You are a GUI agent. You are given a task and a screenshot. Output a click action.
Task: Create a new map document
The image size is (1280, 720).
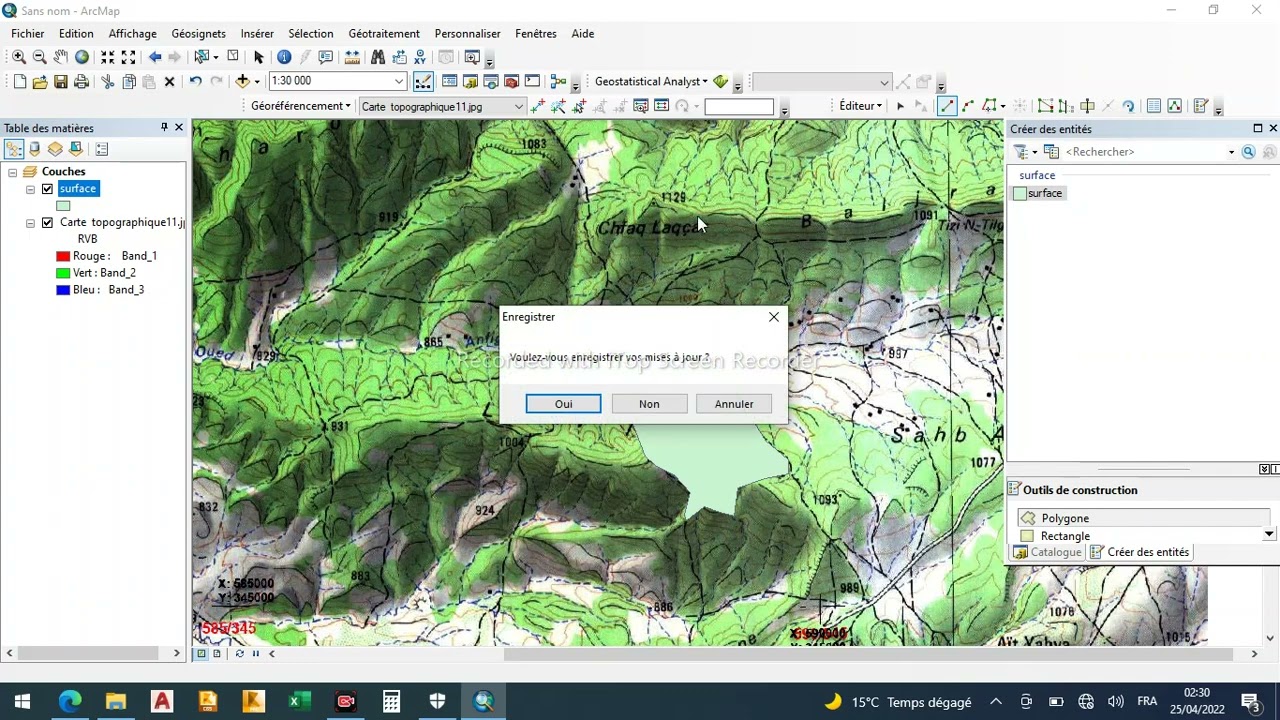pyautogui.click(x=19, y=81)
